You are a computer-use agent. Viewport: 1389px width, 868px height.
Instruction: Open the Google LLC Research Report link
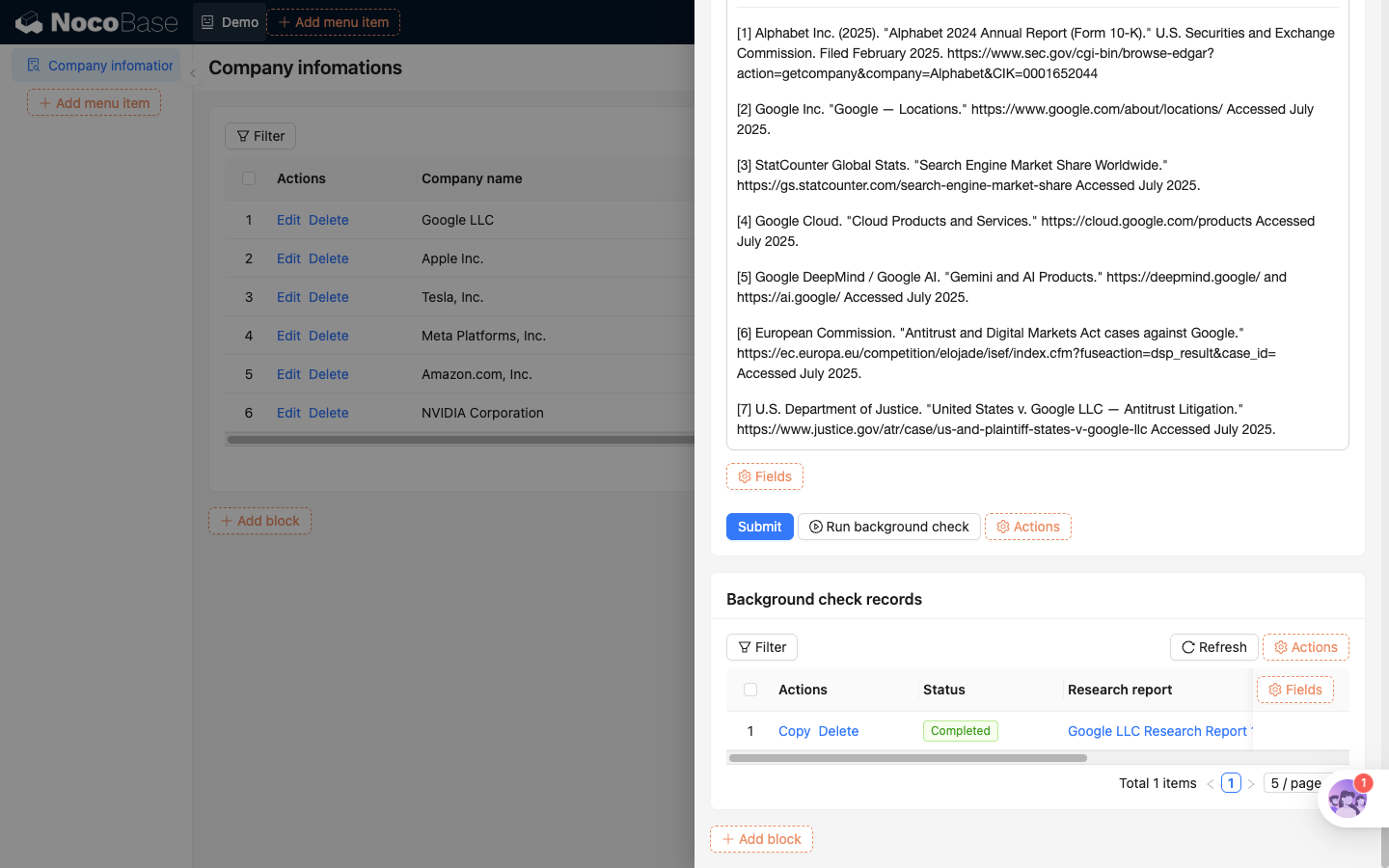(1159, 731)
